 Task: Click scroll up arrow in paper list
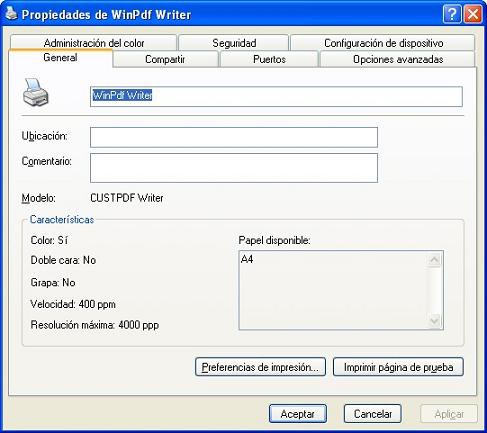pos(434,260)
